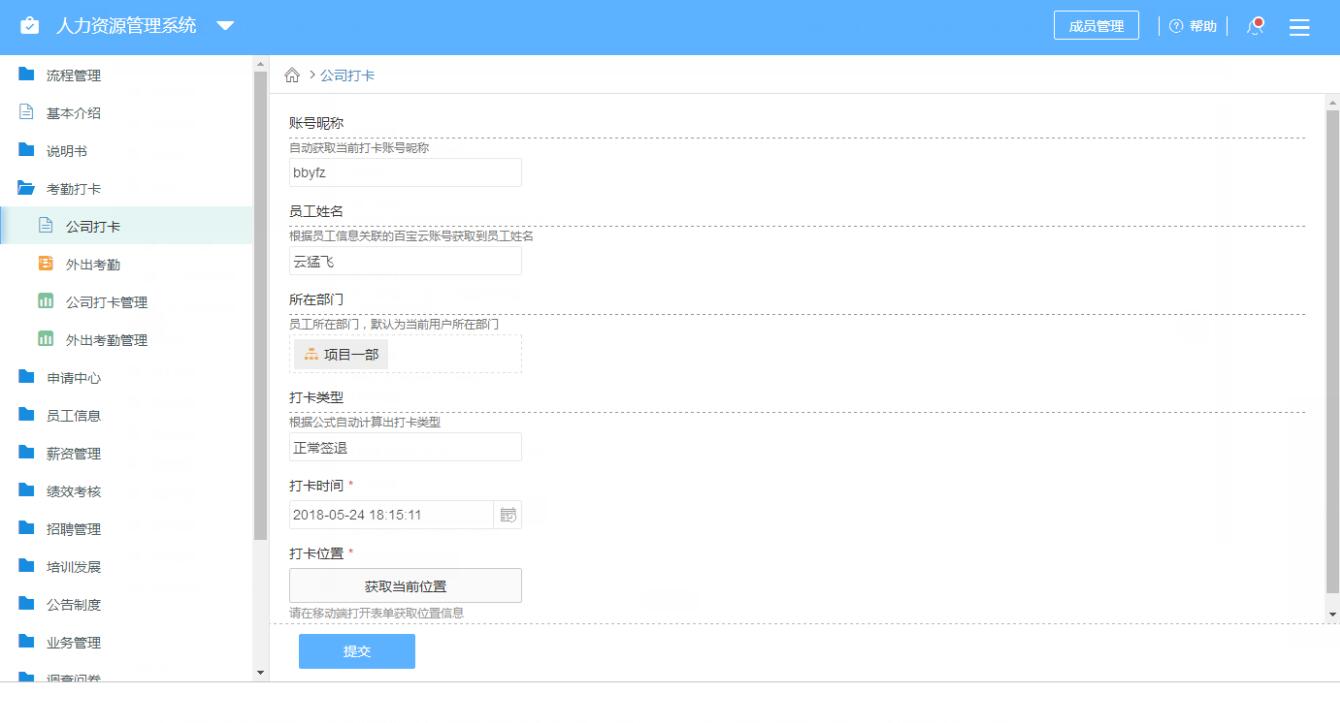The image size is (1340, 723).
Task: Expand the 流程管理 folder
Action: click(126, 75)
